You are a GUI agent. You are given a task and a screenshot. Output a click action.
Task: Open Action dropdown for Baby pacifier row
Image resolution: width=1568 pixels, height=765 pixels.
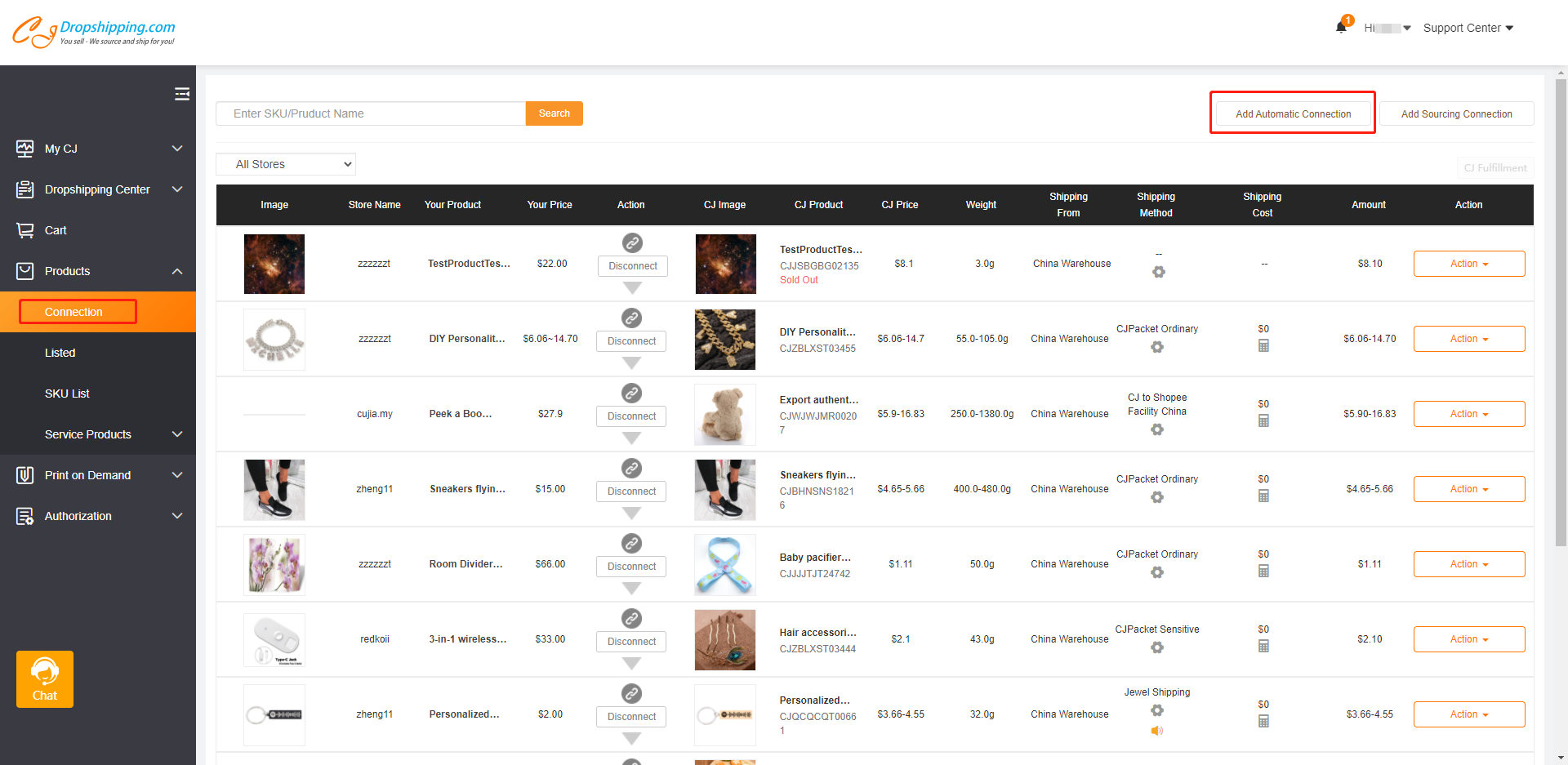click(1468, 564)
